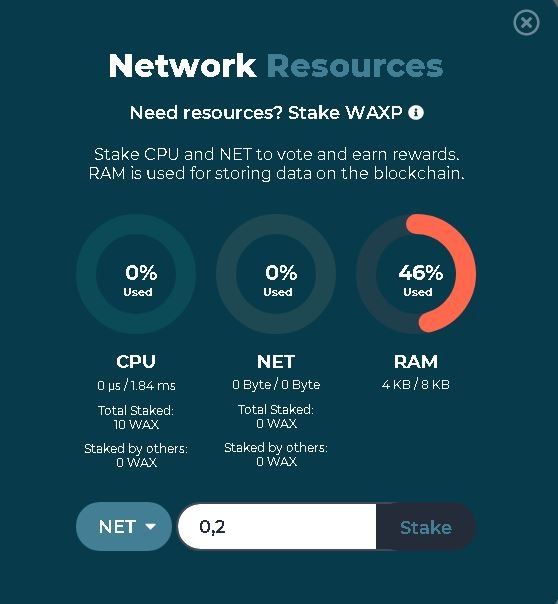The image size is (558, 604).
Task: Click the NET heading under the ring
Action: [276, 361]
